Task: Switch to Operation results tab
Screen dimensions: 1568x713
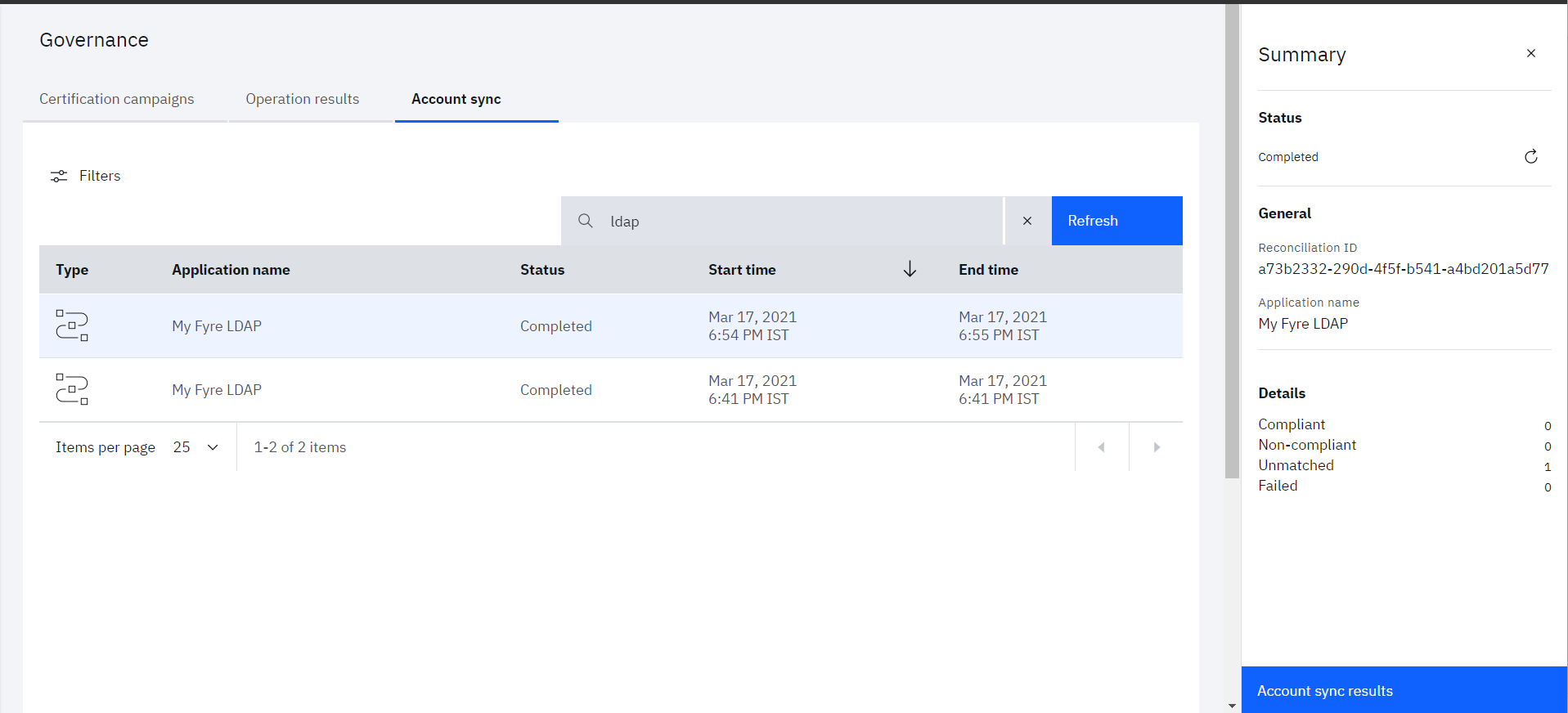Action: [x=303, y=99]
